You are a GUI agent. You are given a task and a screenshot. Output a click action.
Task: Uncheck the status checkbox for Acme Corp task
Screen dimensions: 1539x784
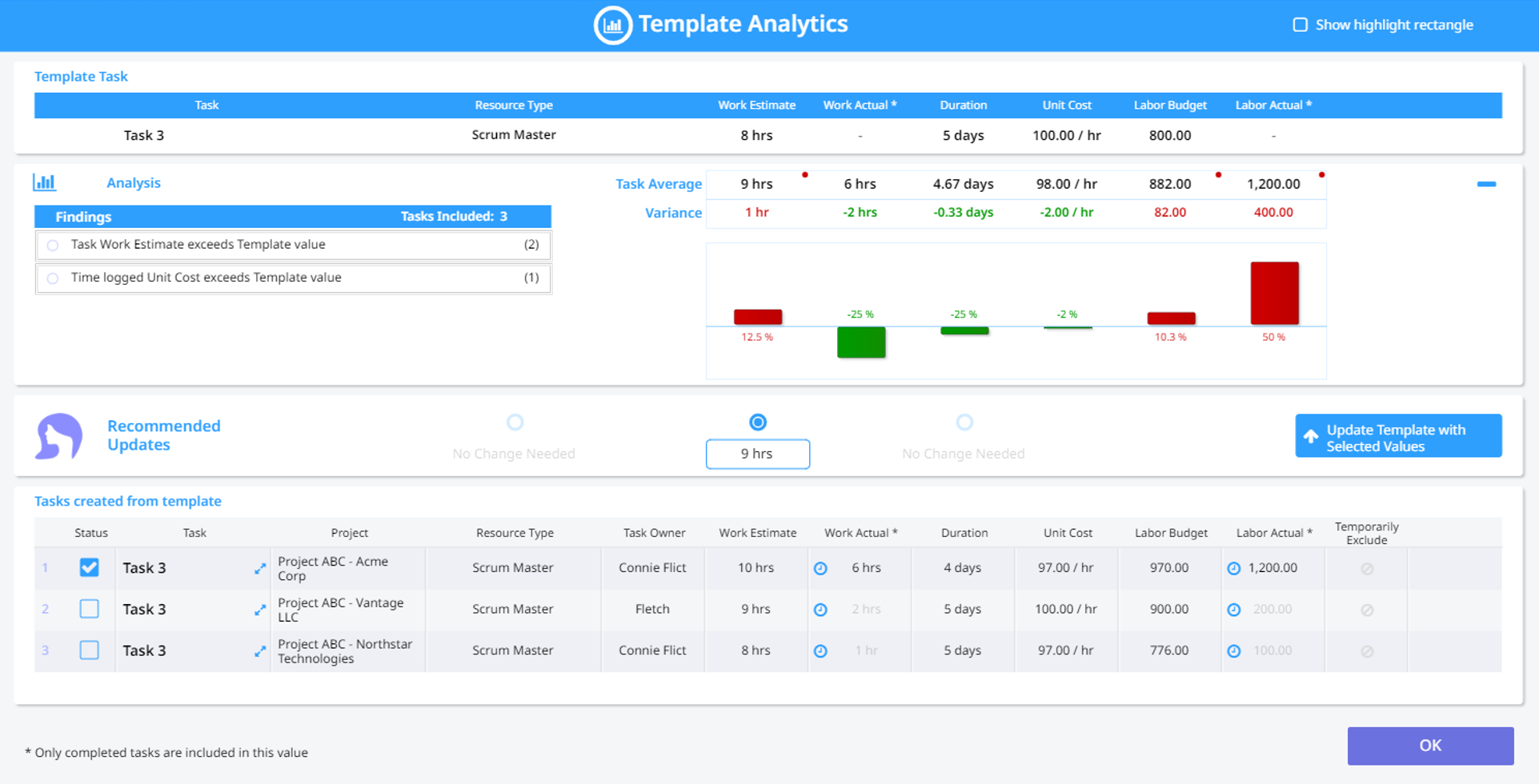pyautogui.click(x=89, y=567)
